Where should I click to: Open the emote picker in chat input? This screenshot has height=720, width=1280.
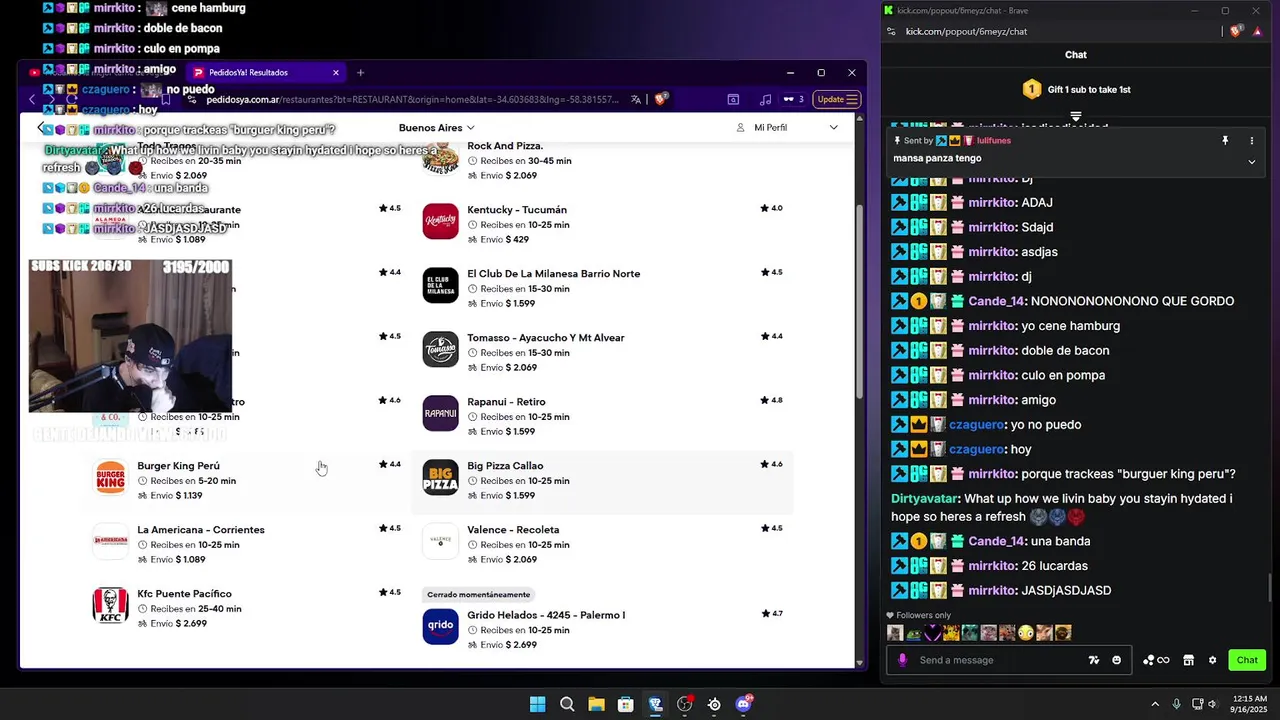(1117, 660)
